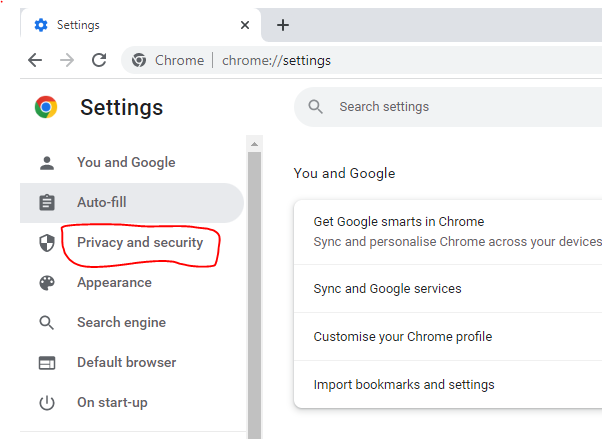Image resolution: width=602 pixels, height=439 pixels.
Task: Open the Search engine sidebar section
Action: 132,323
